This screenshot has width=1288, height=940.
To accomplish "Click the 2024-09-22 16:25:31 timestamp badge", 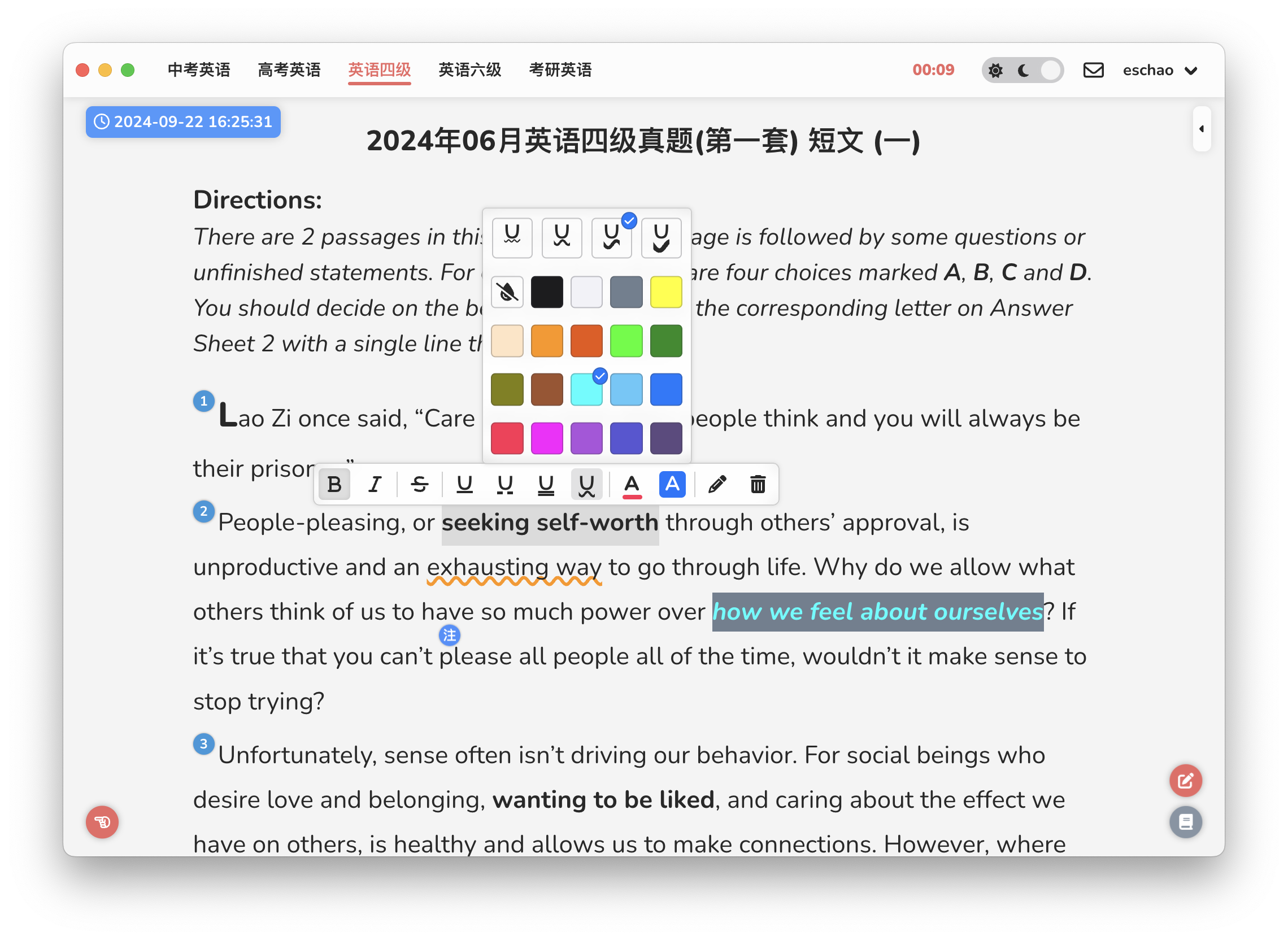I will [183, 122].
